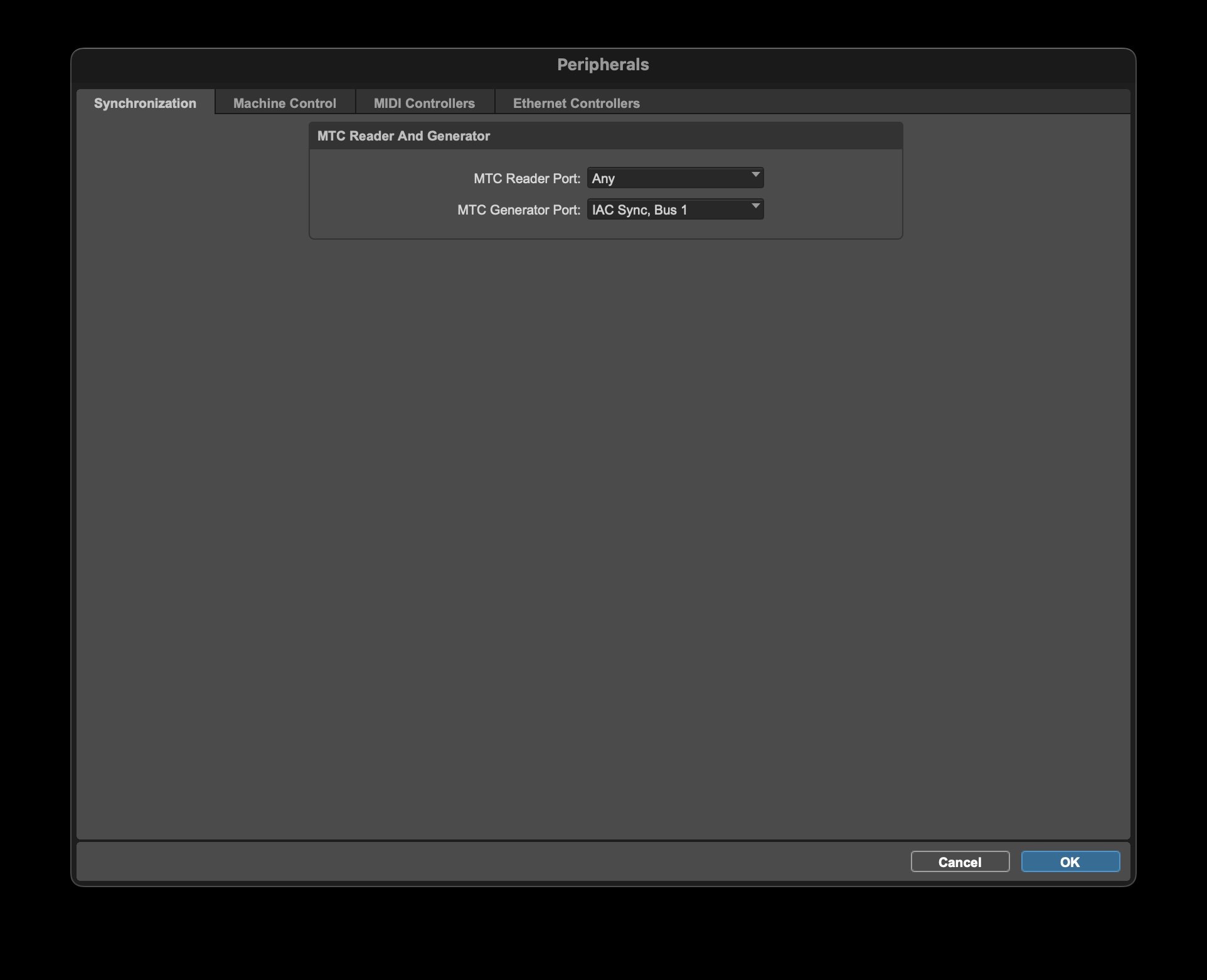Change the port currently set to Any
Image resolution: width=1207 pixels, height=980 pixels.
tap(675, 178)
